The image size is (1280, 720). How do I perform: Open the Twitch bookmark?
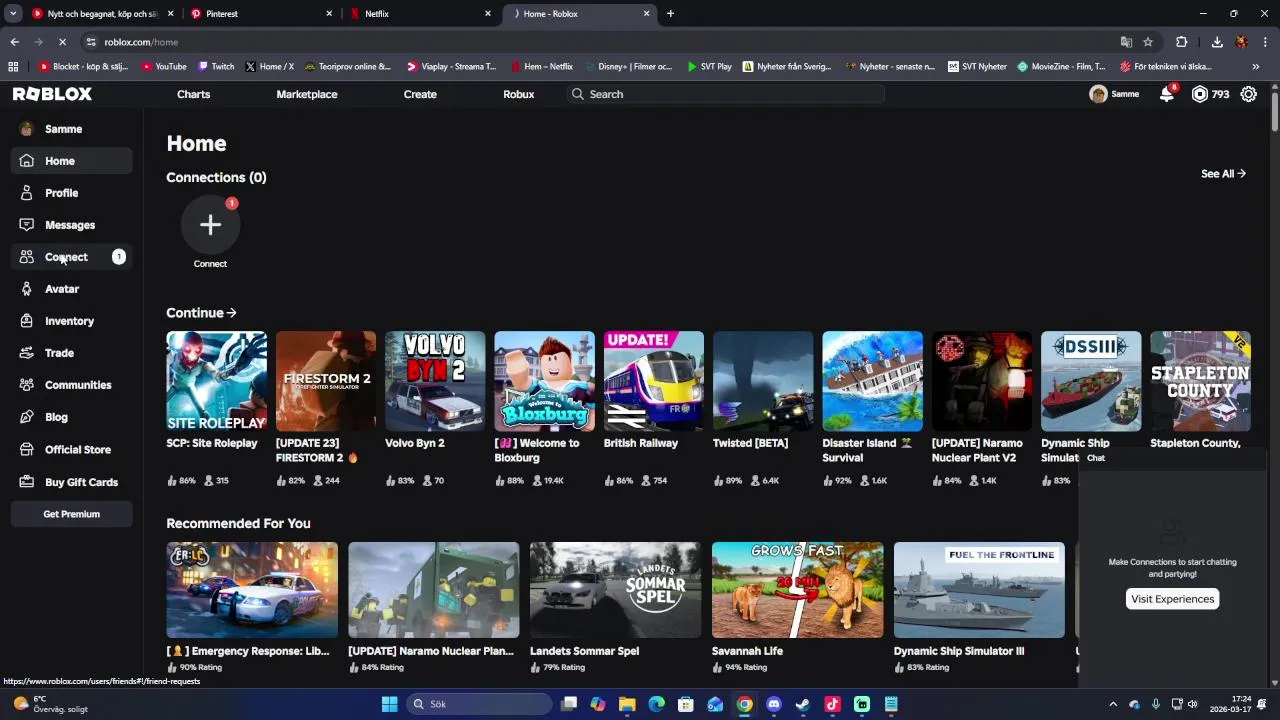(x=216, y=67)
